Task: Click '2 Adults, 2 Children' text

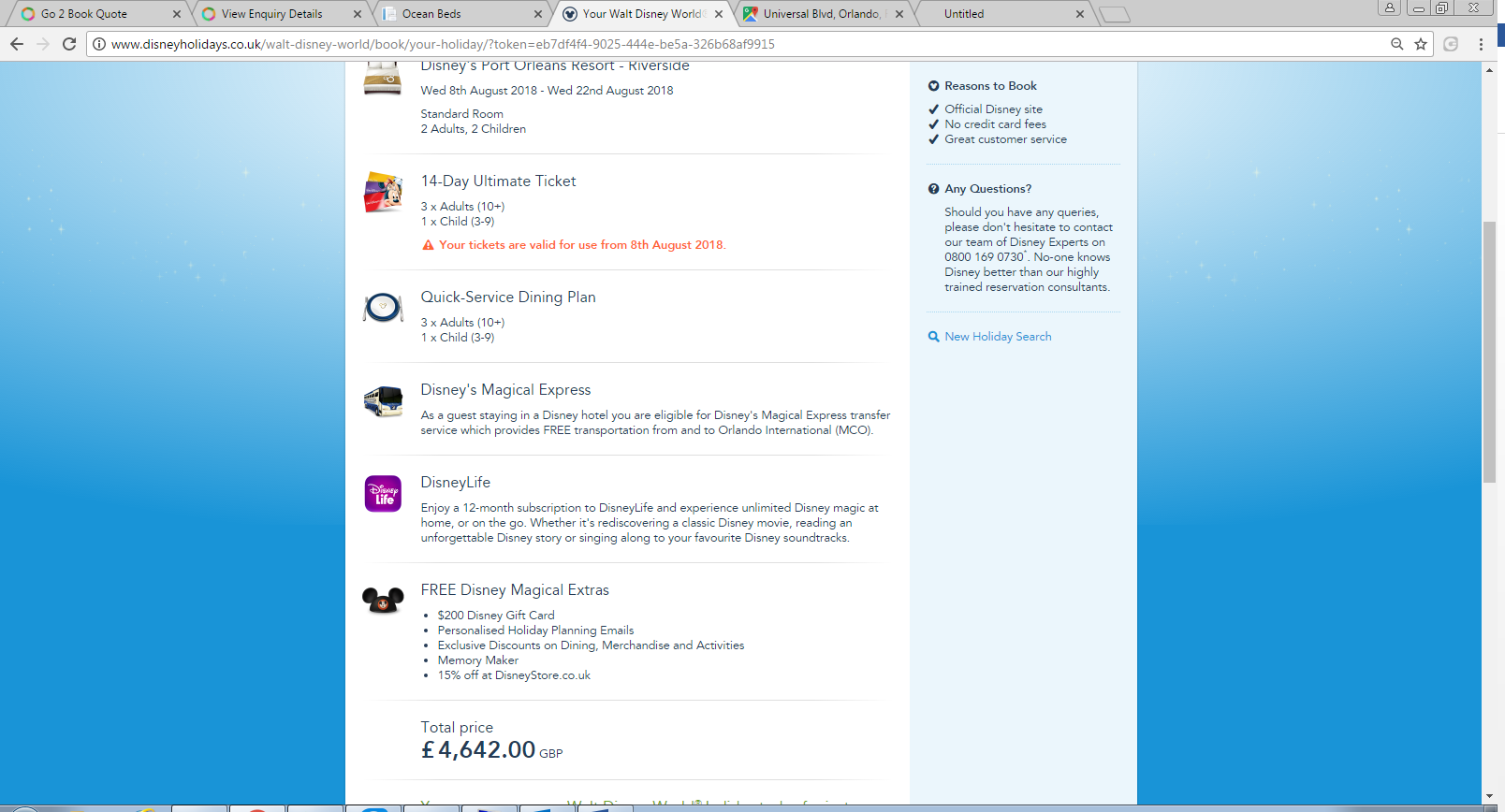Action: [473, 129]
